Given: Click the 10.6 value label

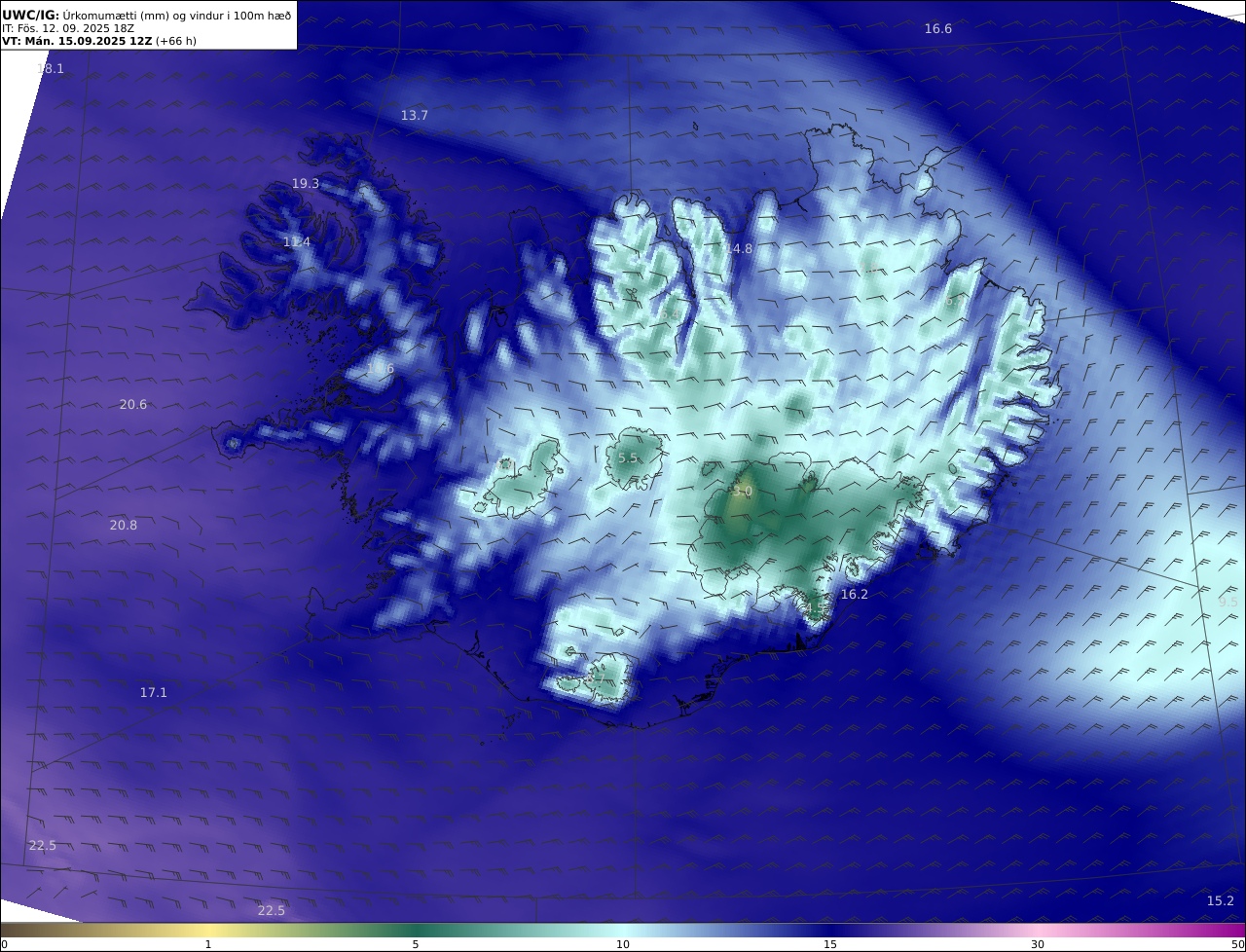Looking at the screenshot, I should click(380, 369).
